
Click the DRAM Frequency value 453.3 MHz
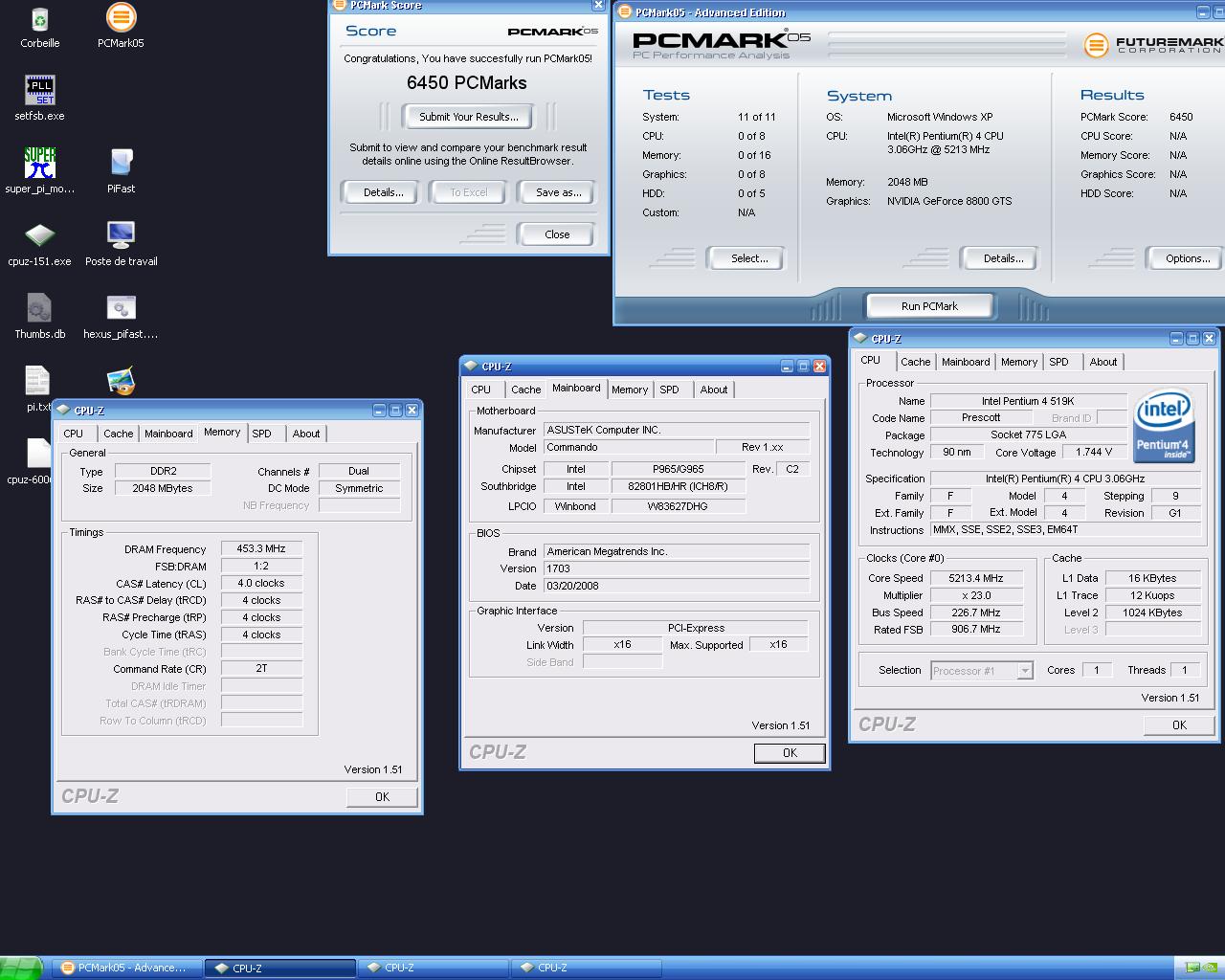tap(261, 549)
